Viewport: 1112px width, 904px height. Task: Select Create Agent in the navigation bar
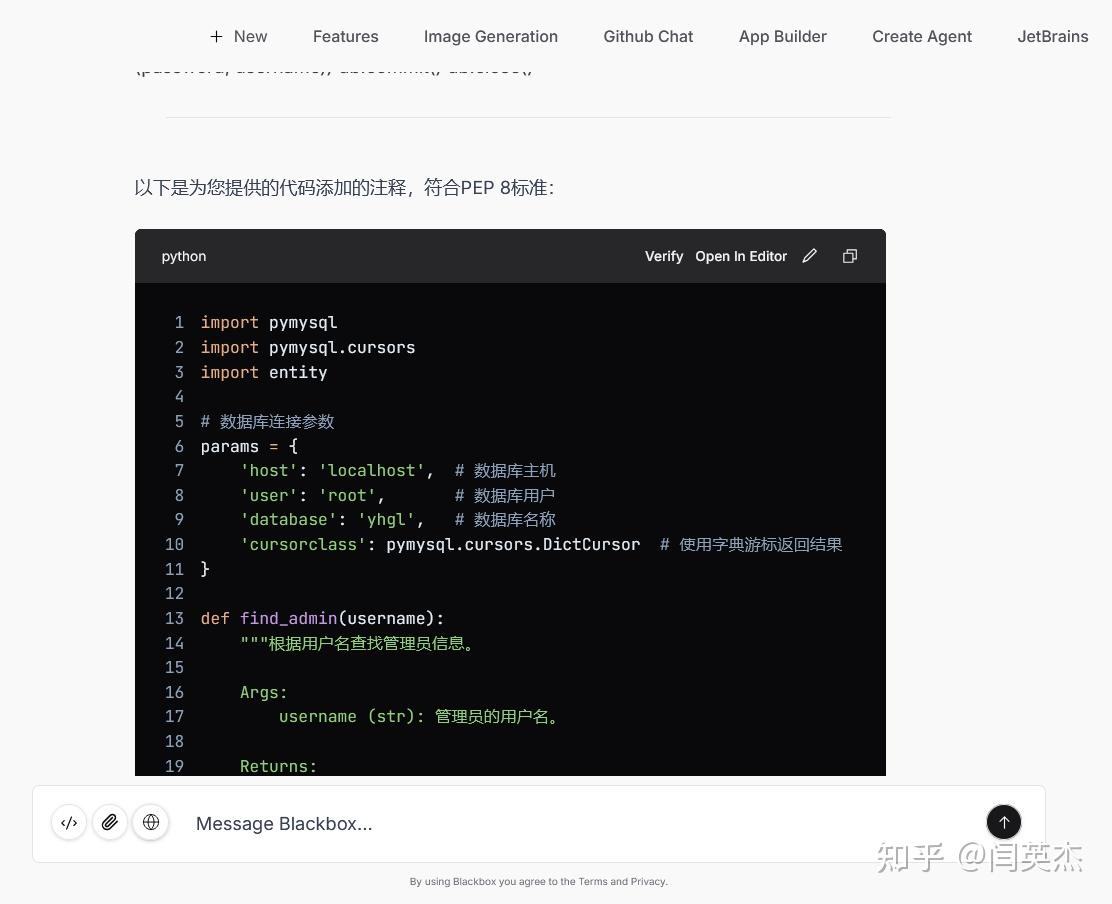click(x=922, y=36)
